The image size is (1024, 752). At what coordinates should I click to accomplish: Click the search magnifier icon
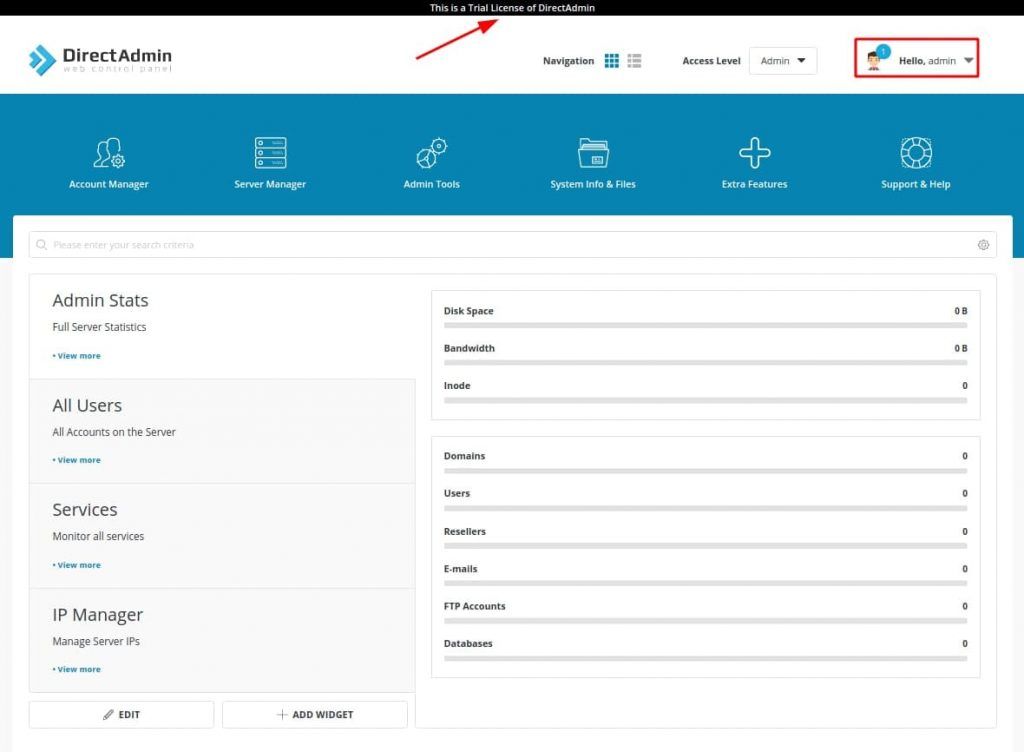(x=41, y=245)
